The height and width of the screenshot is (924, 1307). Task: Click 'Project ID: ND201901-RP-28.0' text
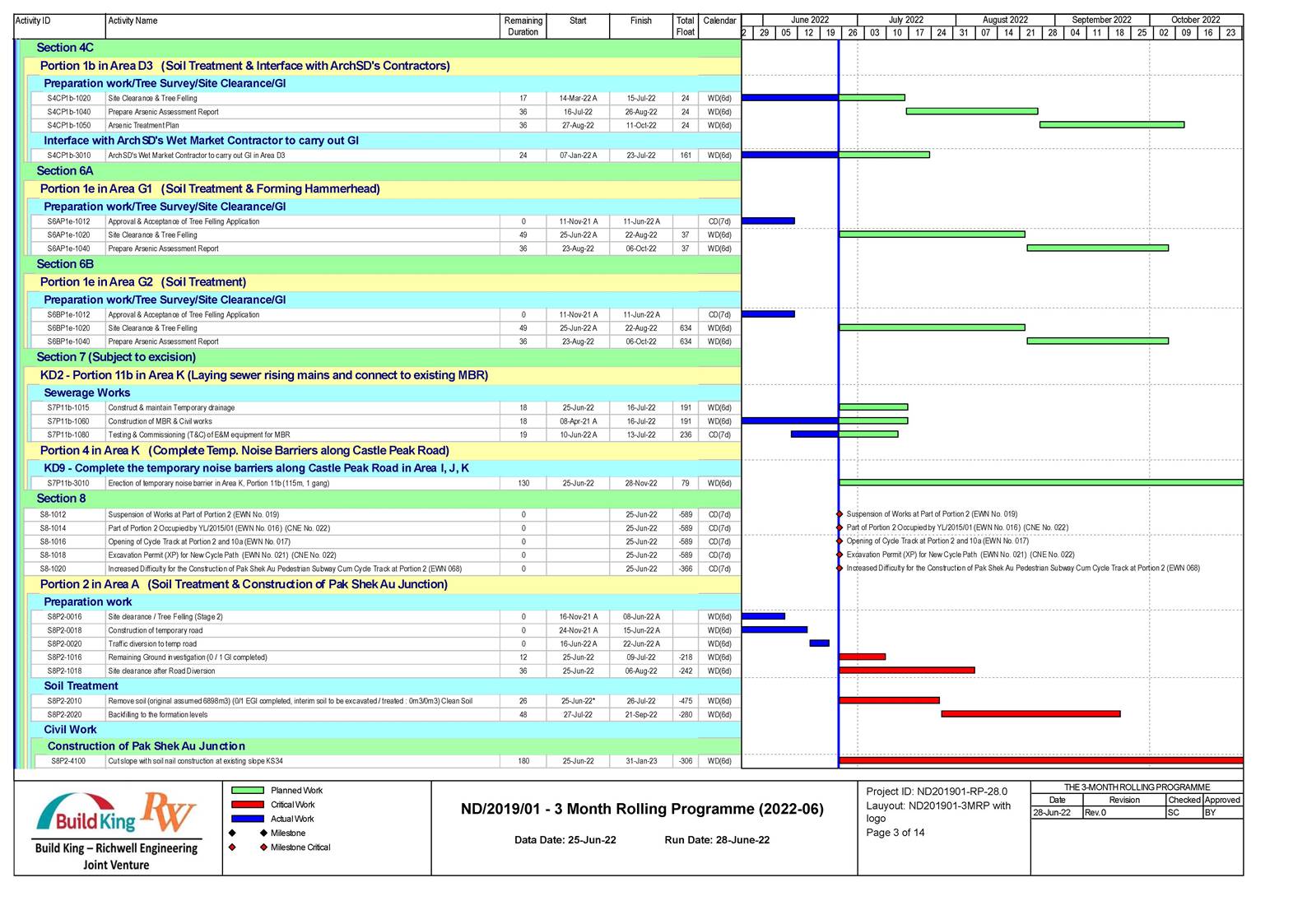tap(937, 792)
